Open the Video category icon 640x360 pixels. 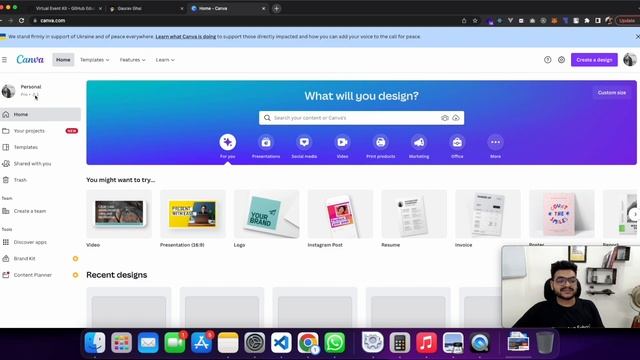(342, 142)
